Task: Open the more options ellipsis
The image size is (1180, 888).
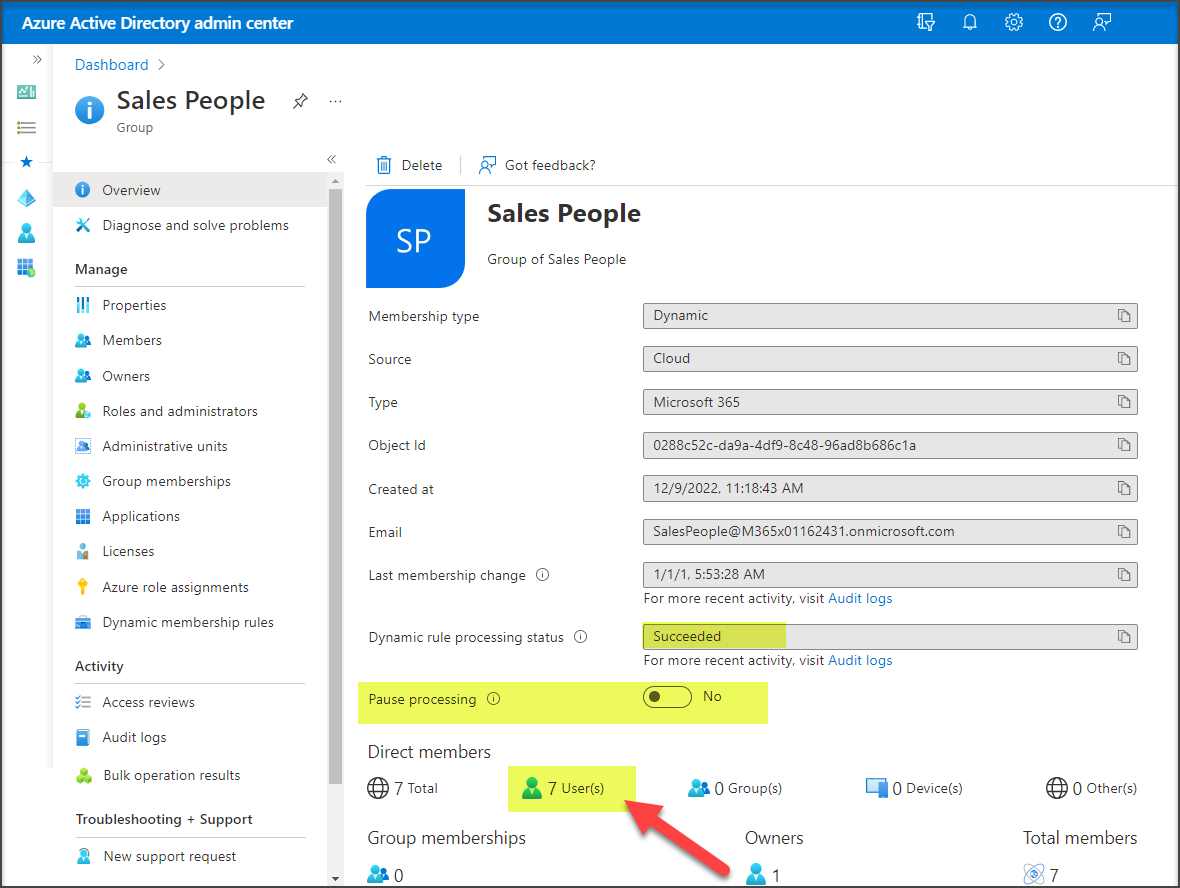Action: click(336, 101)
